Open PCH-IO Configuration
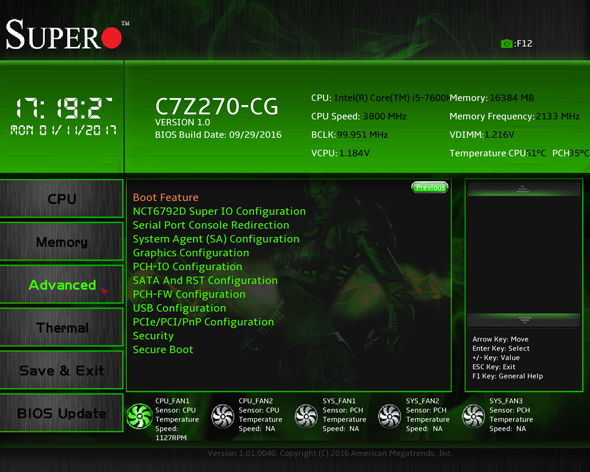The image size is (590, 472). (187, 266)
